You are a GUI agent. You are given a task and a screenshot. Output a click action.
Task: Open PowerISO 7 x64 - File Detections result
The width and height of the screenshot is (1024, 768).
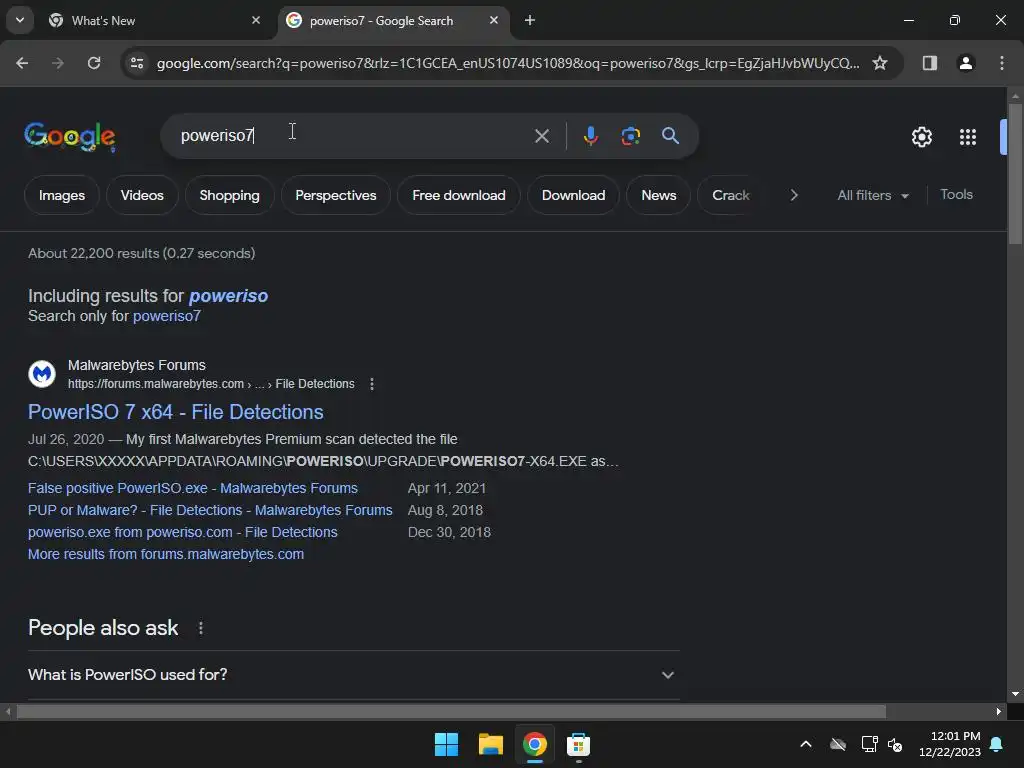[176, 412]
